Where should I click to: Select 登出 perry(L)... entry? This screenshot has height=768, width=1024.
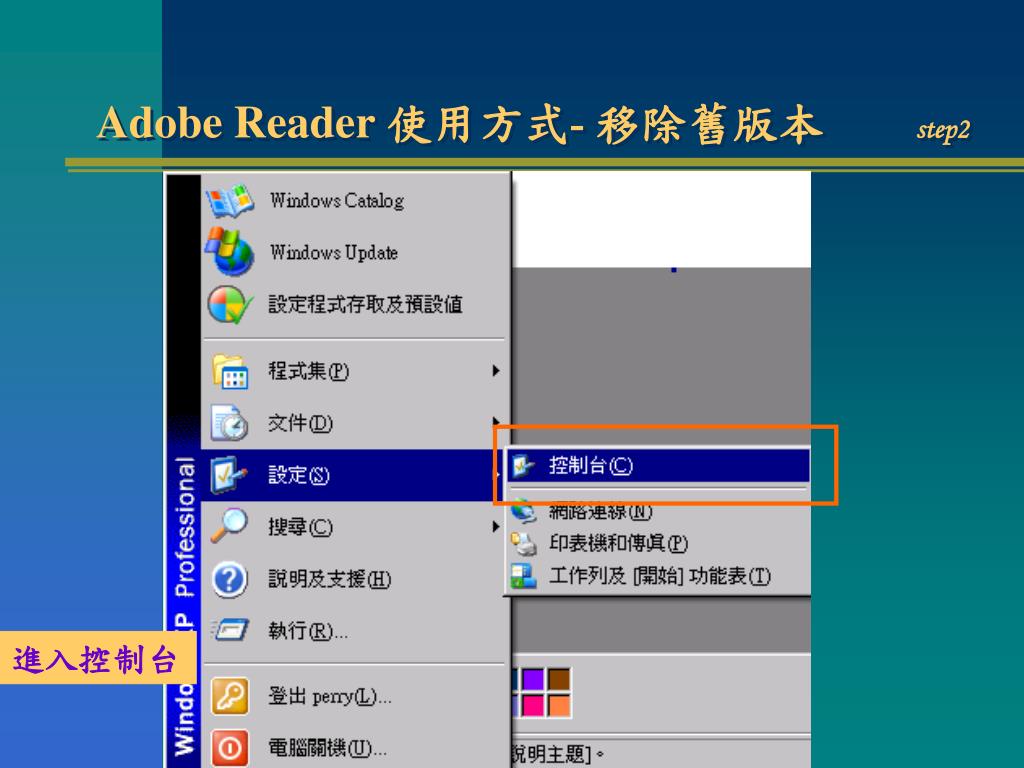pos(356,696)
